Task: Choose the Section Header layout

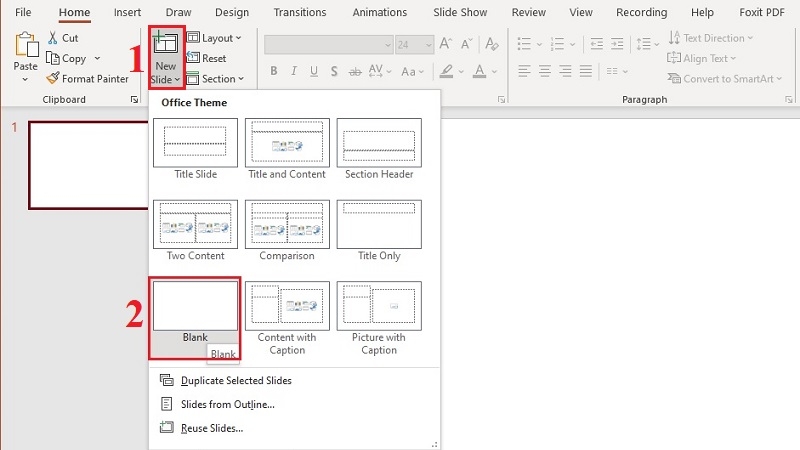Action: tap(379, 148)
